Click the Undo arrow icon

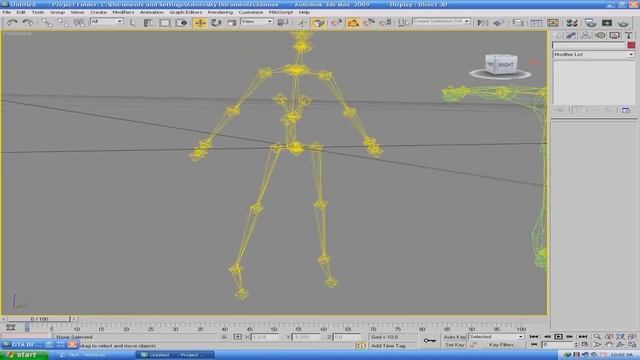tap(12, 22)
